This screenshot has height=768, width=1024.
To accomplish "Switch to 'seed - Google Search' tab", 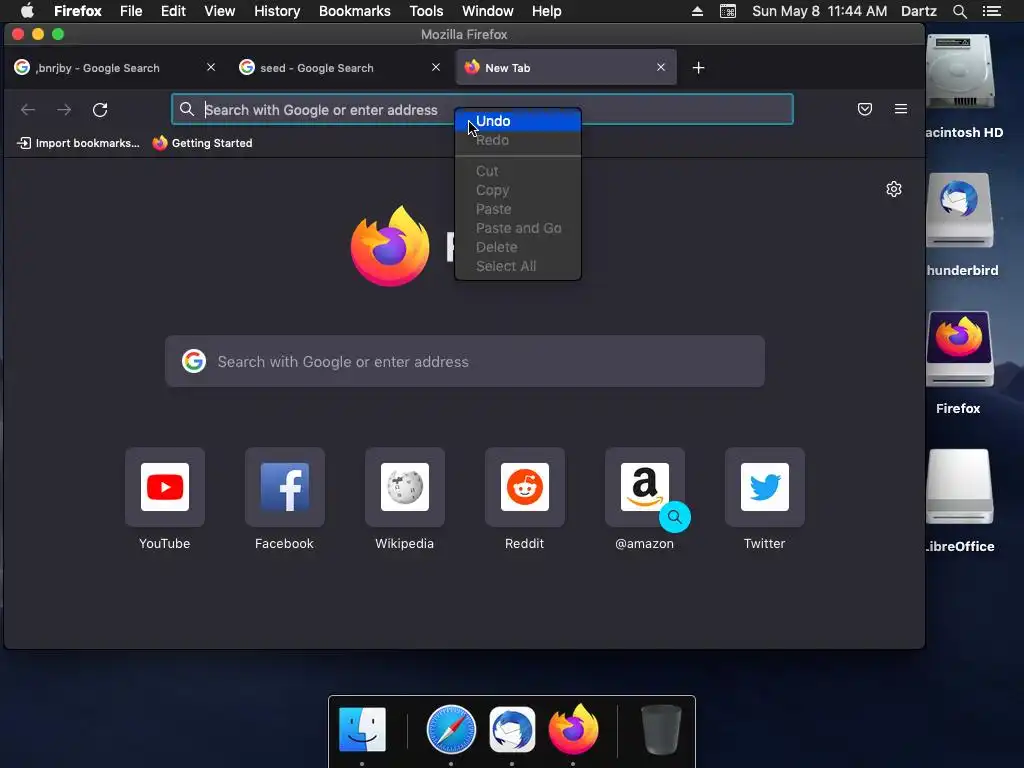I will (x=340, y=67).
